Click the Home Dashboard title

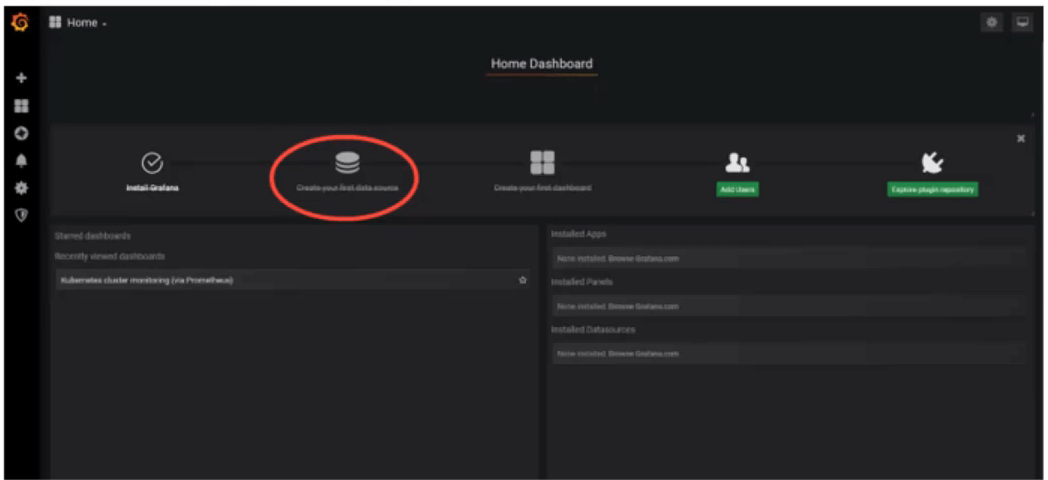541,64
